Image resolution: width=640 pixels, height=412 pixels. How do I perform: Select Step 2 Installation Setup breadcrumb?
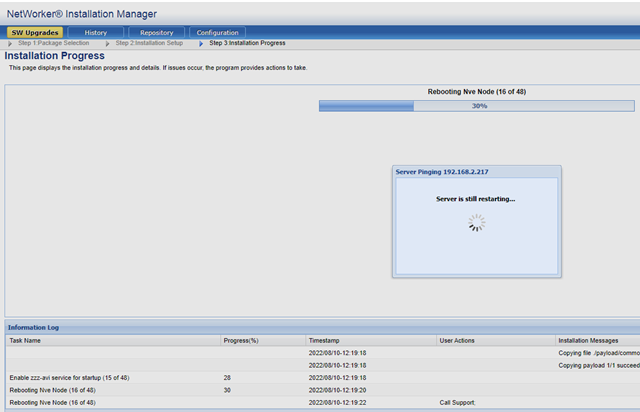(149, 43)
